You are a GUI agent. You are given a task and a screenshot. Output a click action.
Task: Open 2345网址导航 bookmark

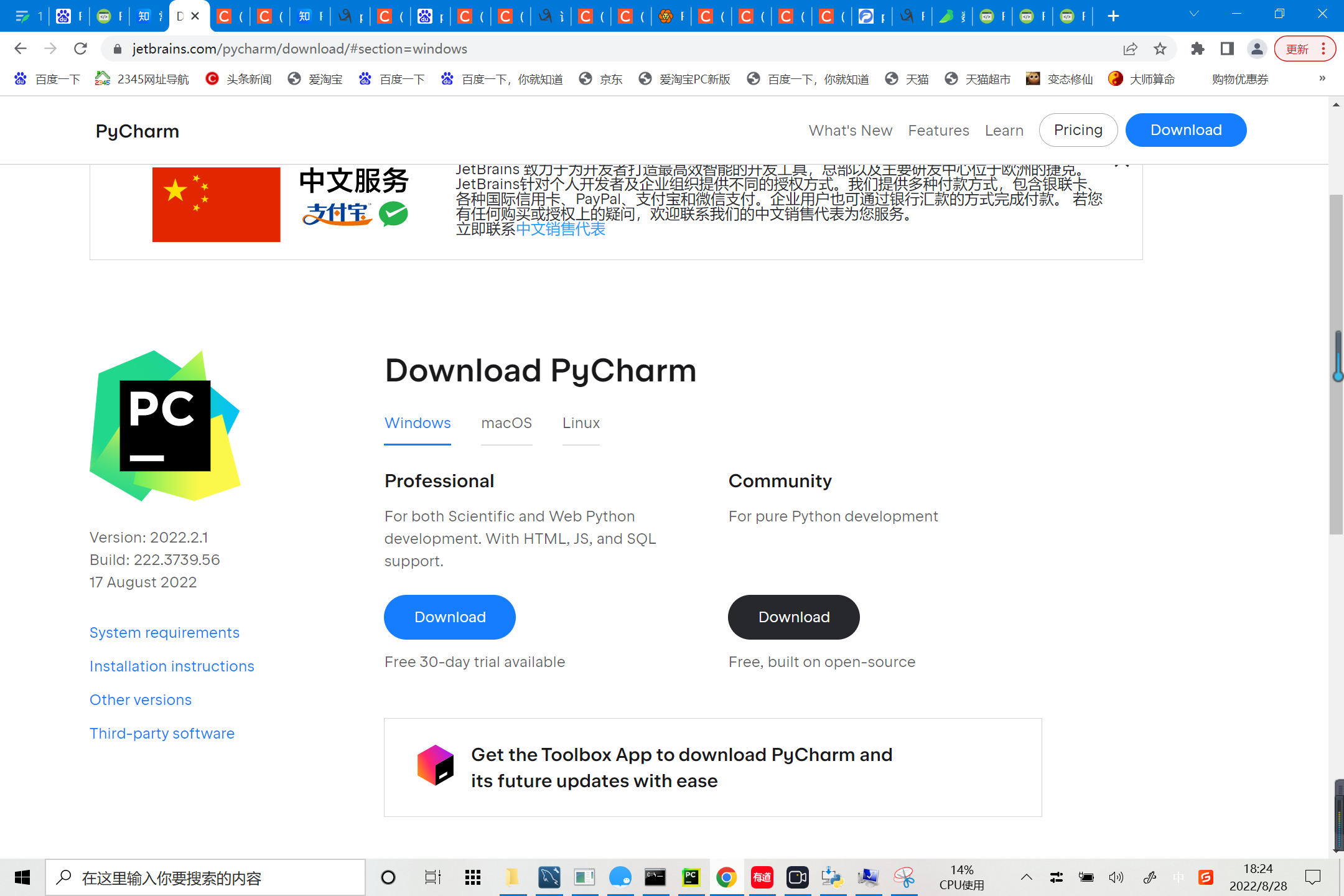[142, 79]
